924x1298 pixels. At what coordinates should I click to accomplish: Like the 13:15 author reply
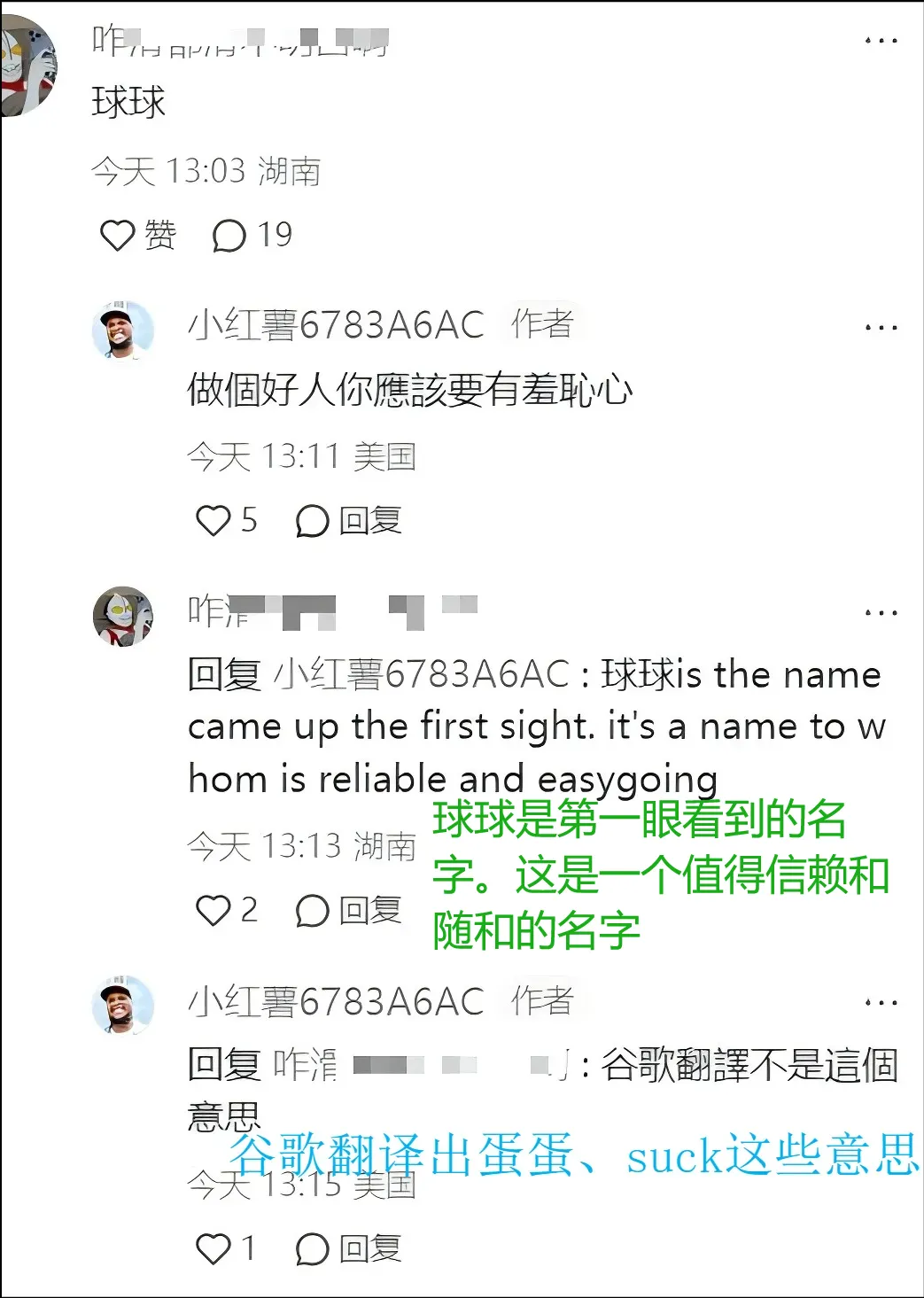point(225,1248)
